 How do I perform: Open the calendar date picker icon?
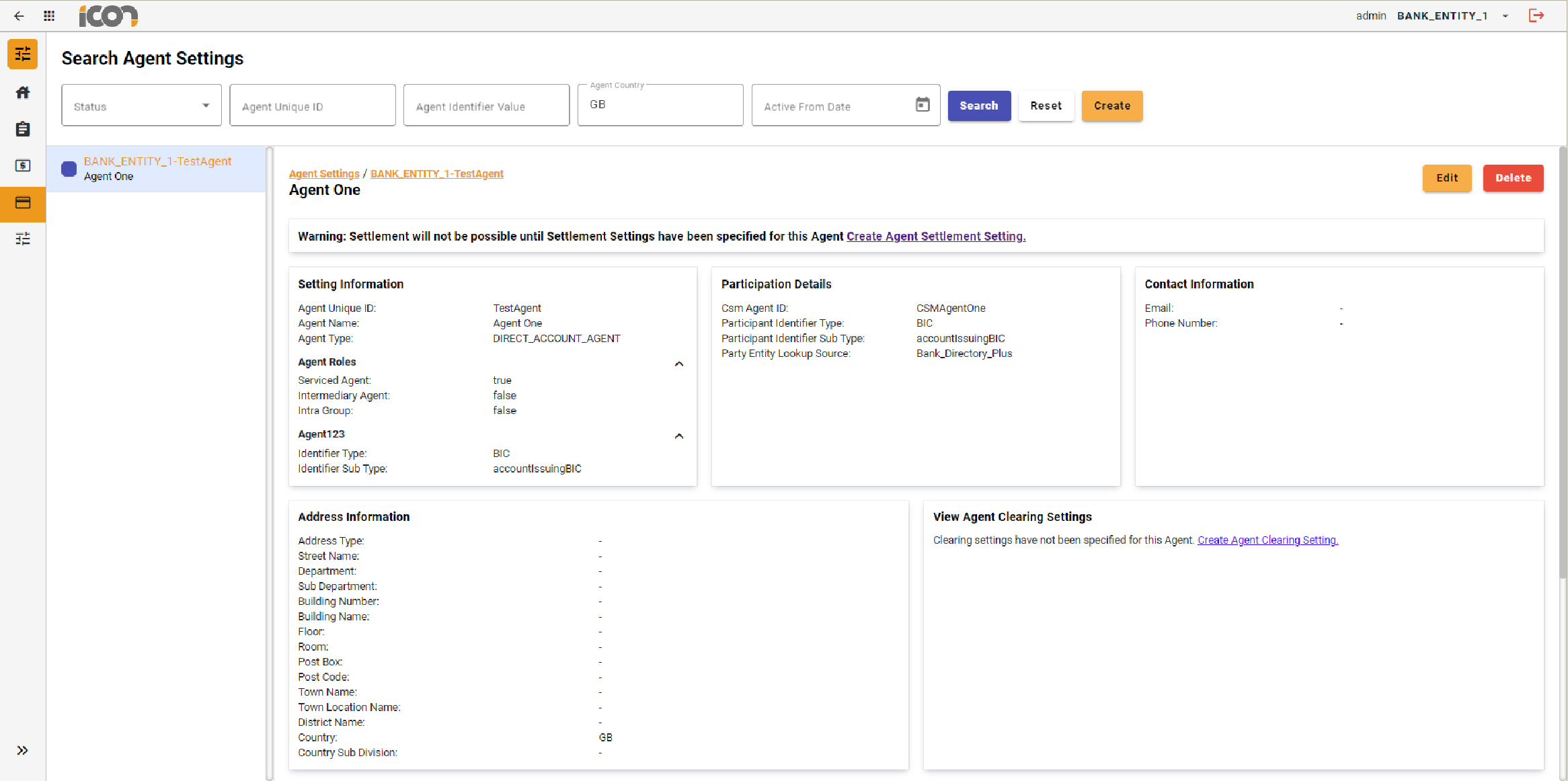tap(923, 105)
